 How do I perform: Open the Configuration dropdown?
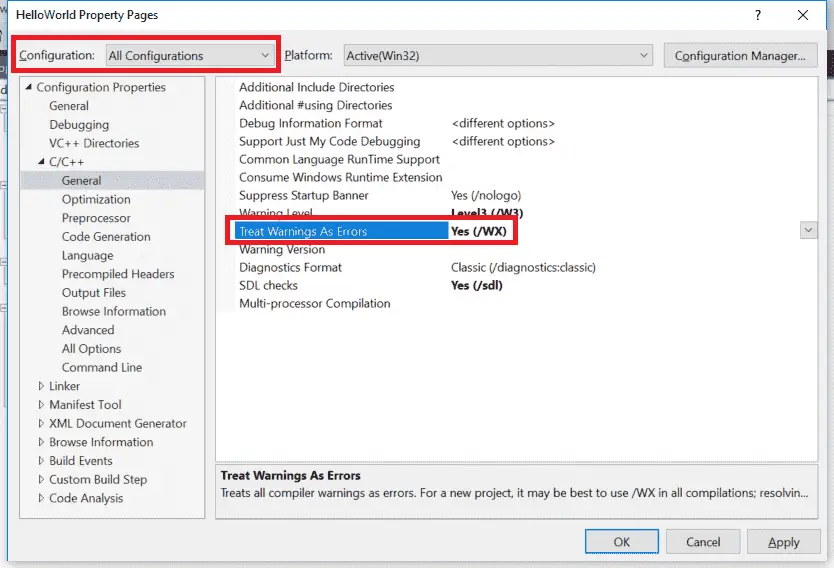pos(189,56)
